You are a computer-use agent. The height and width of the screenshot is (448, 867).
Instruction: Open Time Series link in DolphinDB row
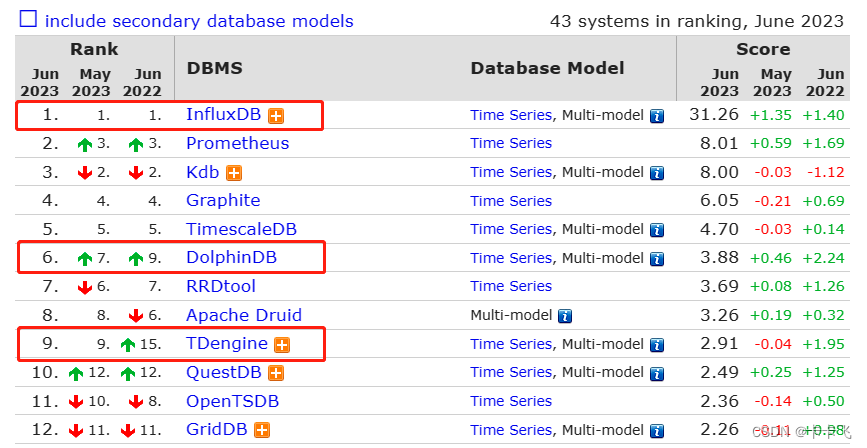click(511, 258)
